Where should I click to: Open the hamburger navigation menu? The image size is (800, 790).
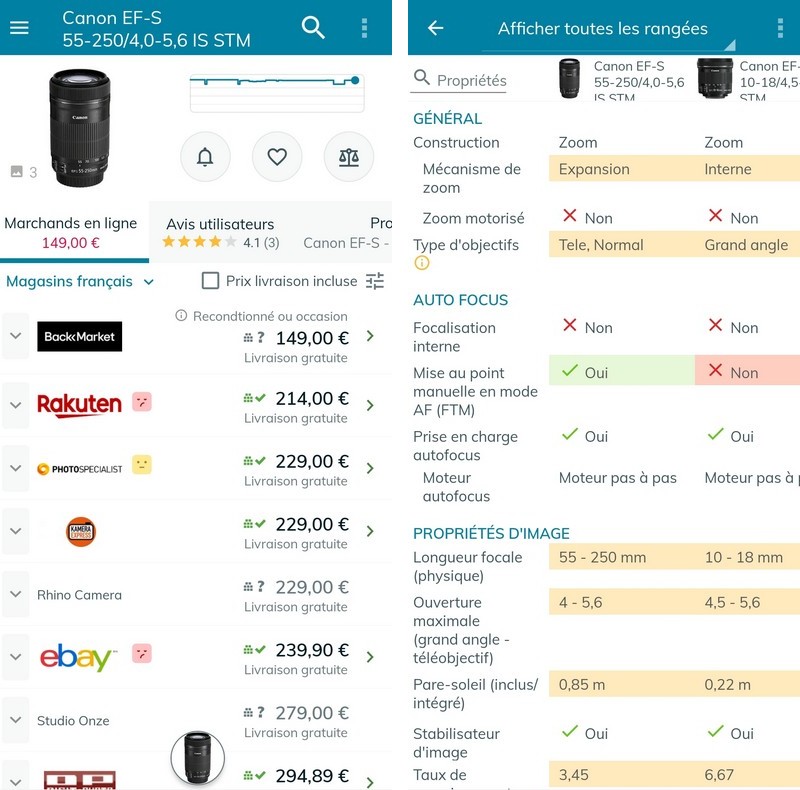(x=19, y=28)
